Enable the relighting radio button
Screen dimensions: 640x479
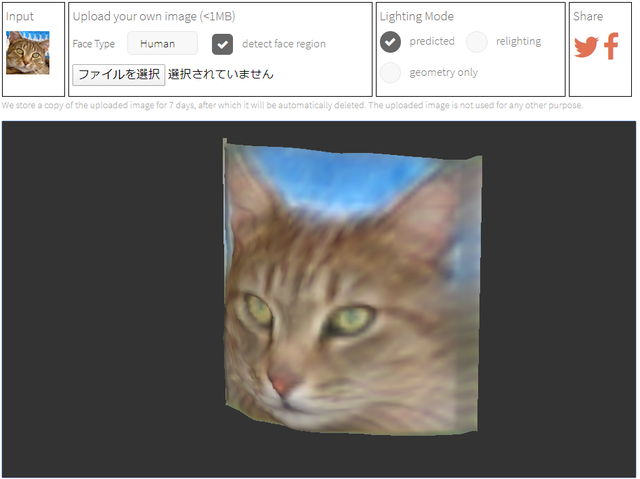click(x=477, y=42)
